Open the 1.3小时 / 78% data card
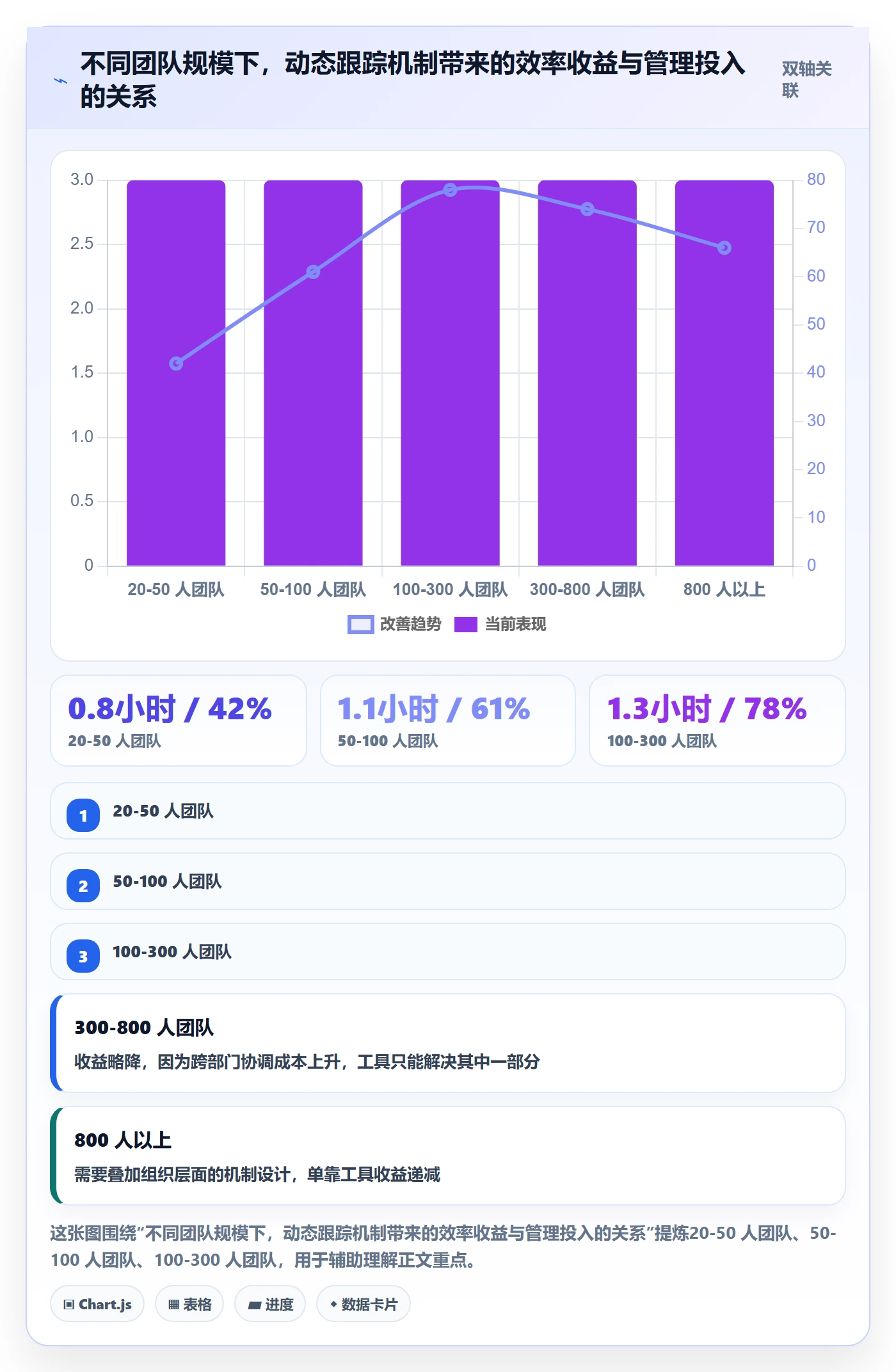 [717, 721]
